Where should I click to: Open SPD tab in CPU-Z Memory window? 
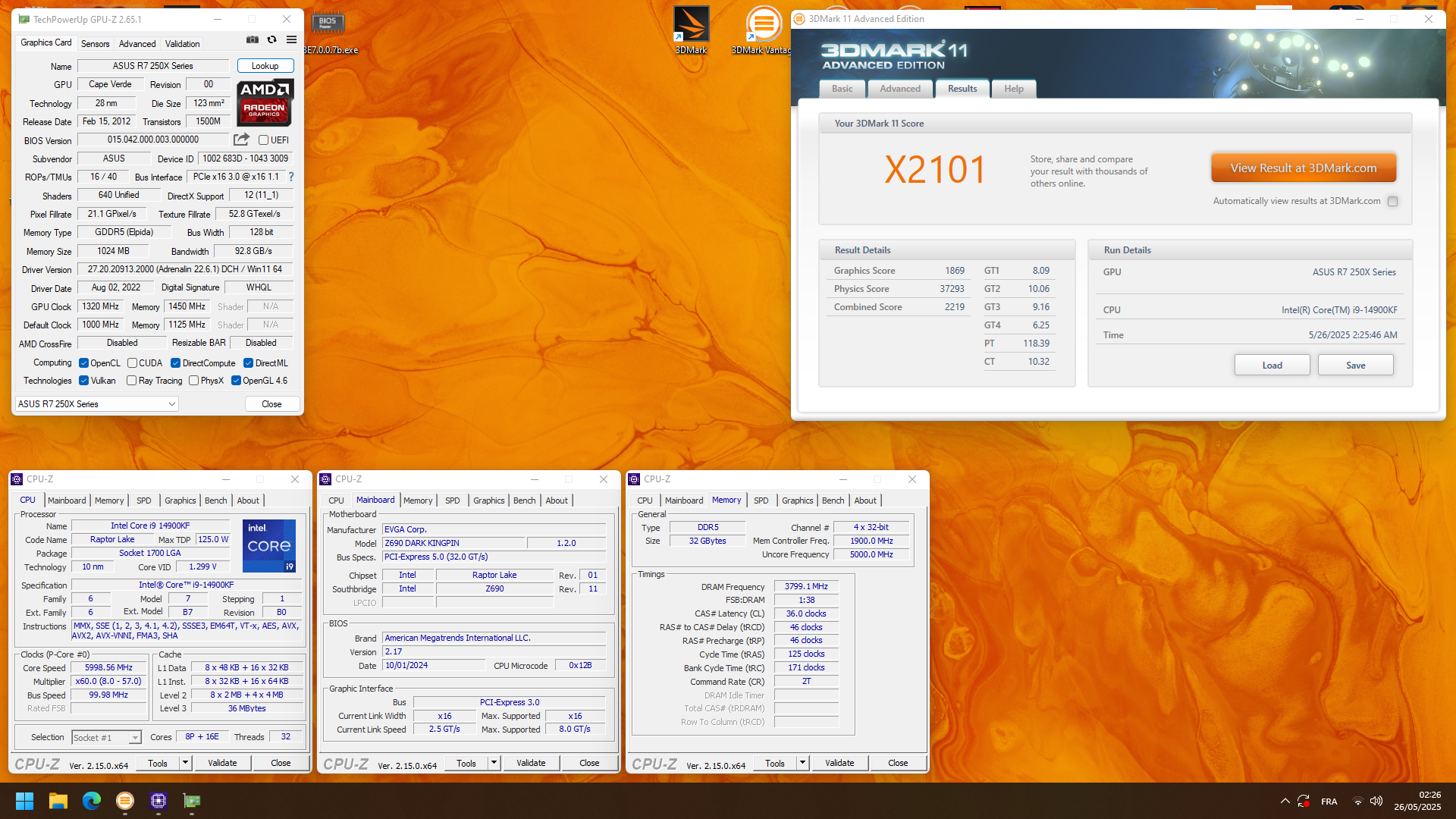[761, 500]
